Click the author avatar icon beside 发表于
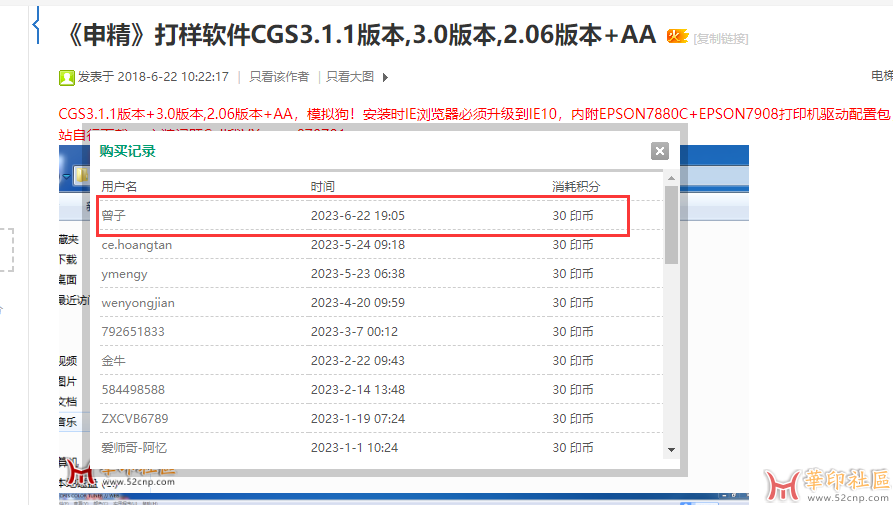This screenshot has height=505, width=893. click(x=67, y=77)
